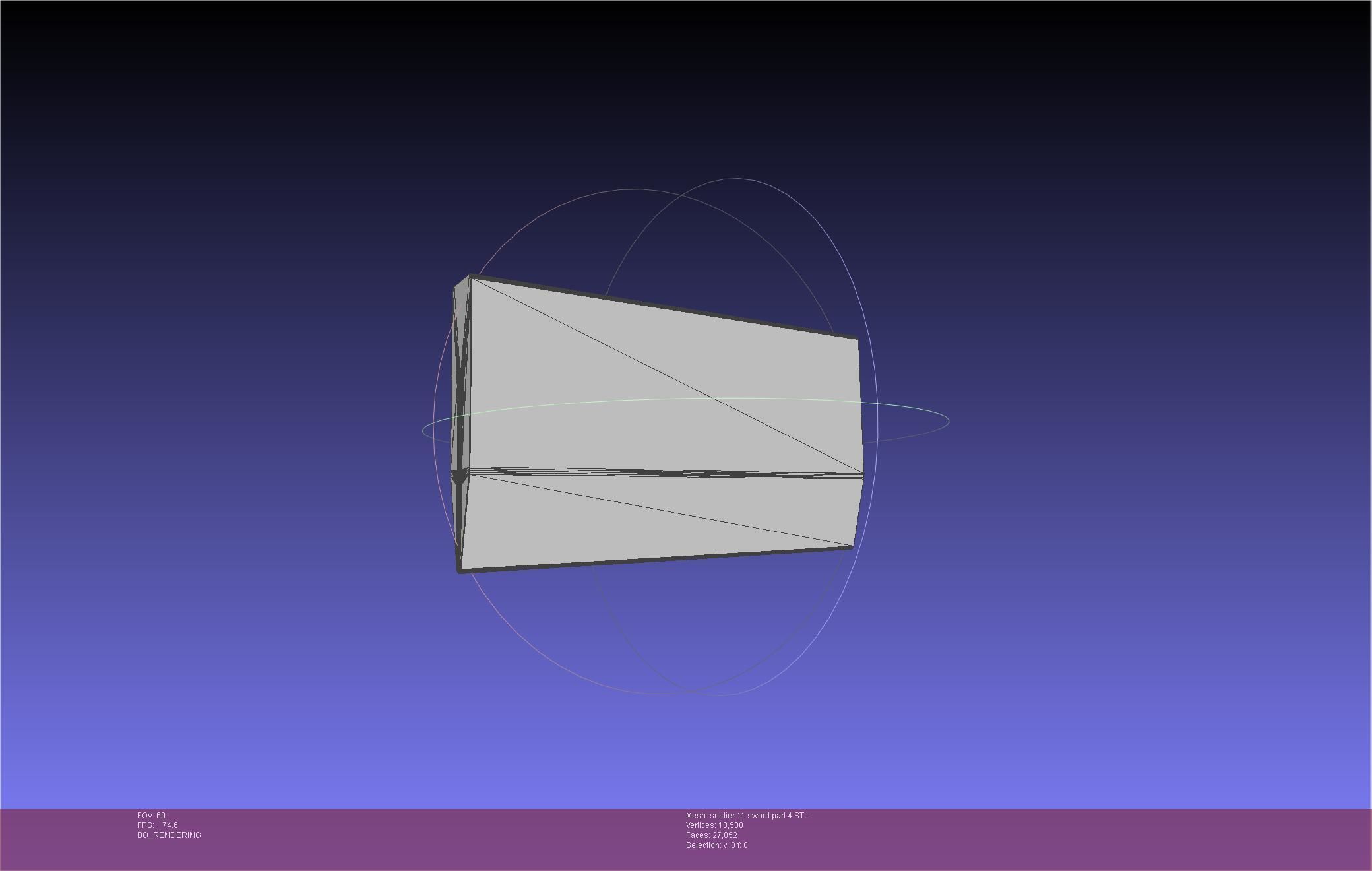Click the mesh name 'soldier 11 sword part 4.STL'

(x=759, y=816)
